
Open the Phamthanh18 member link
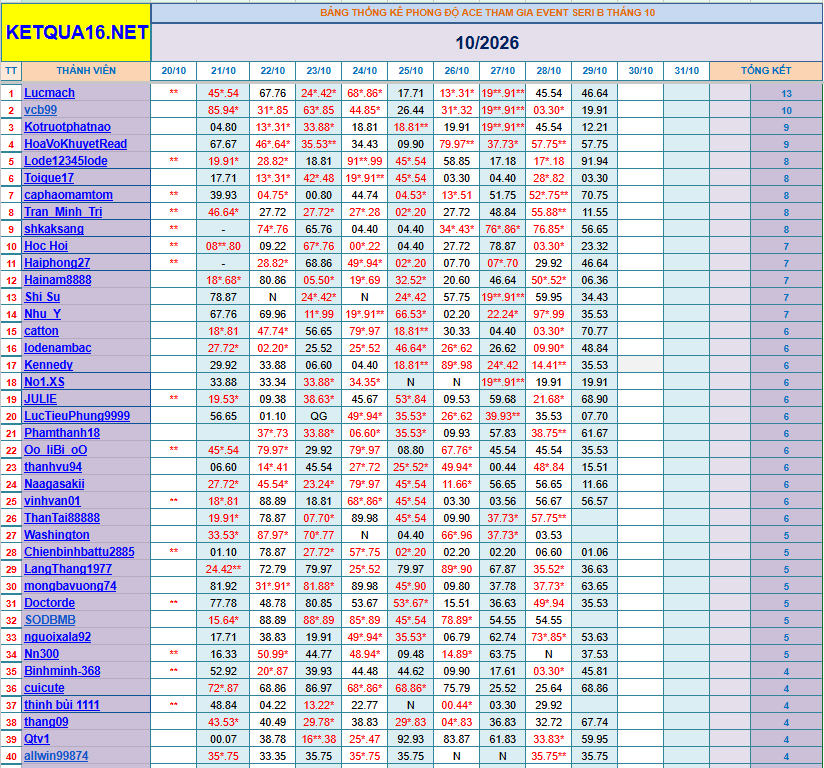[x=62, y=433]
